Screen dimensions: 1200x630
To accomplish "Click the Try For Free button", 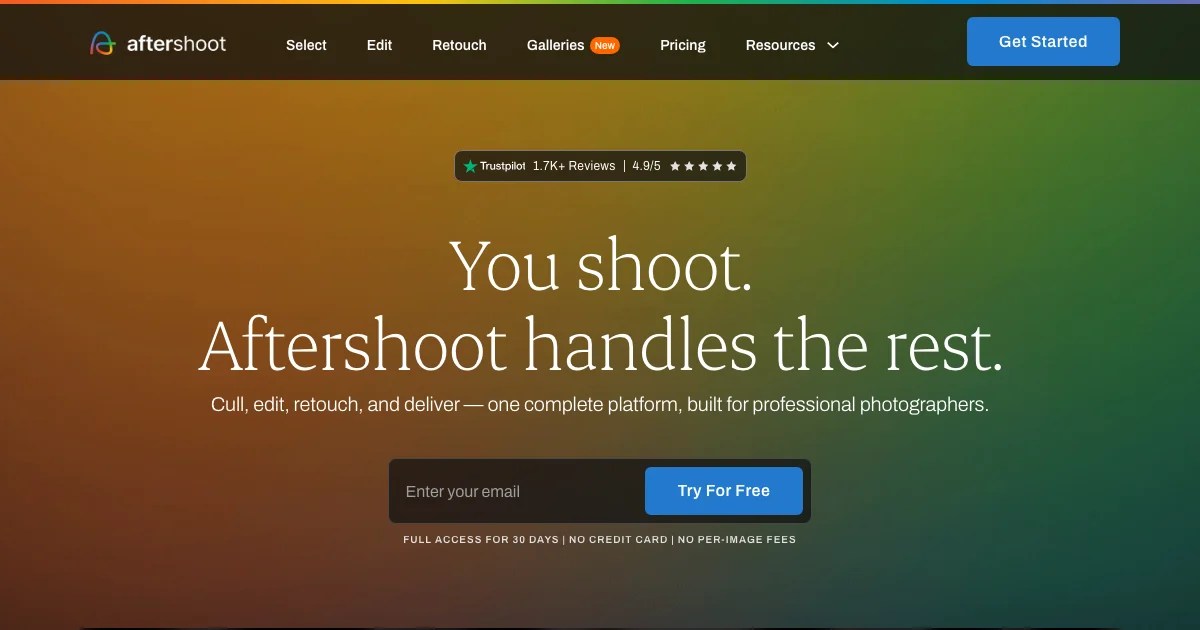I will [x=724, y=491].
